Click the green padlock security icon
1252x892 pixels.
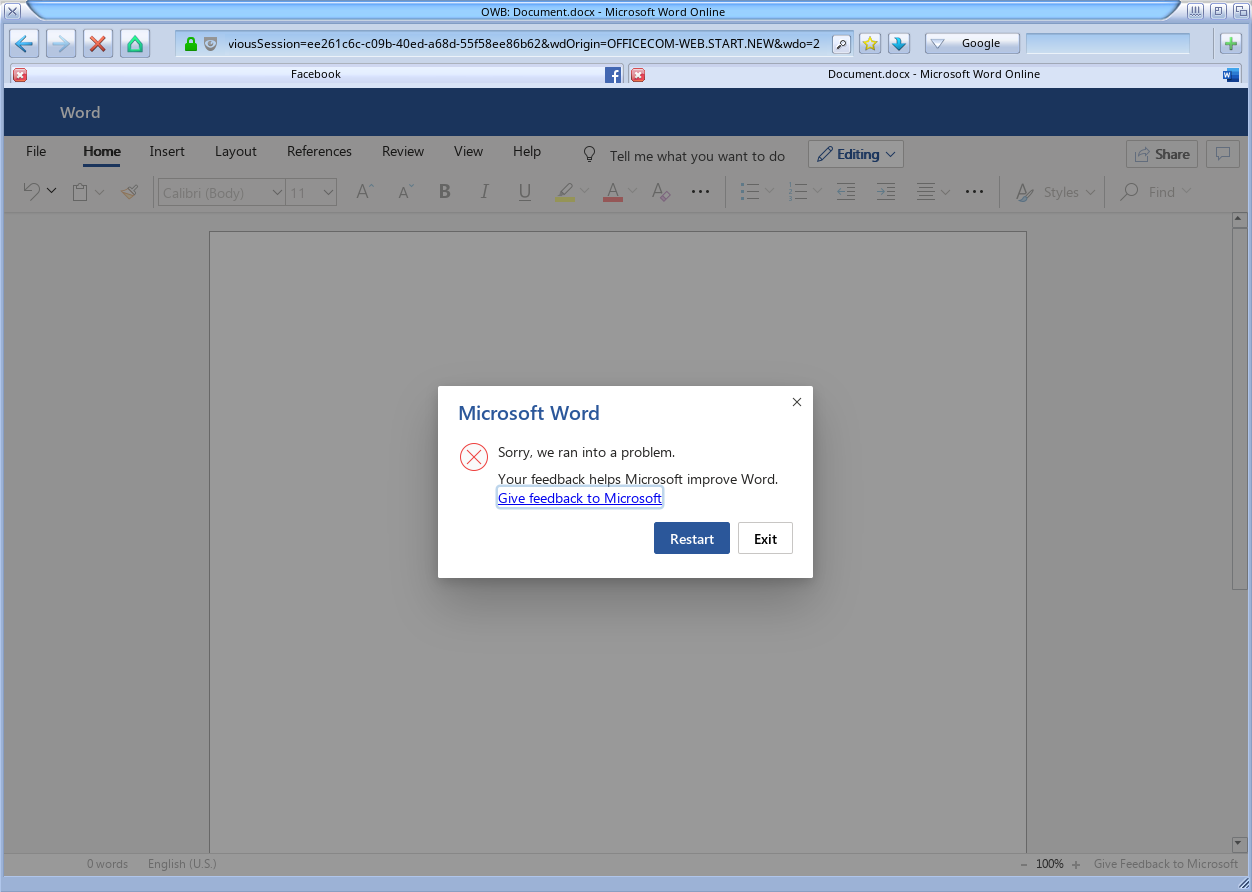(x=191, y=44)
